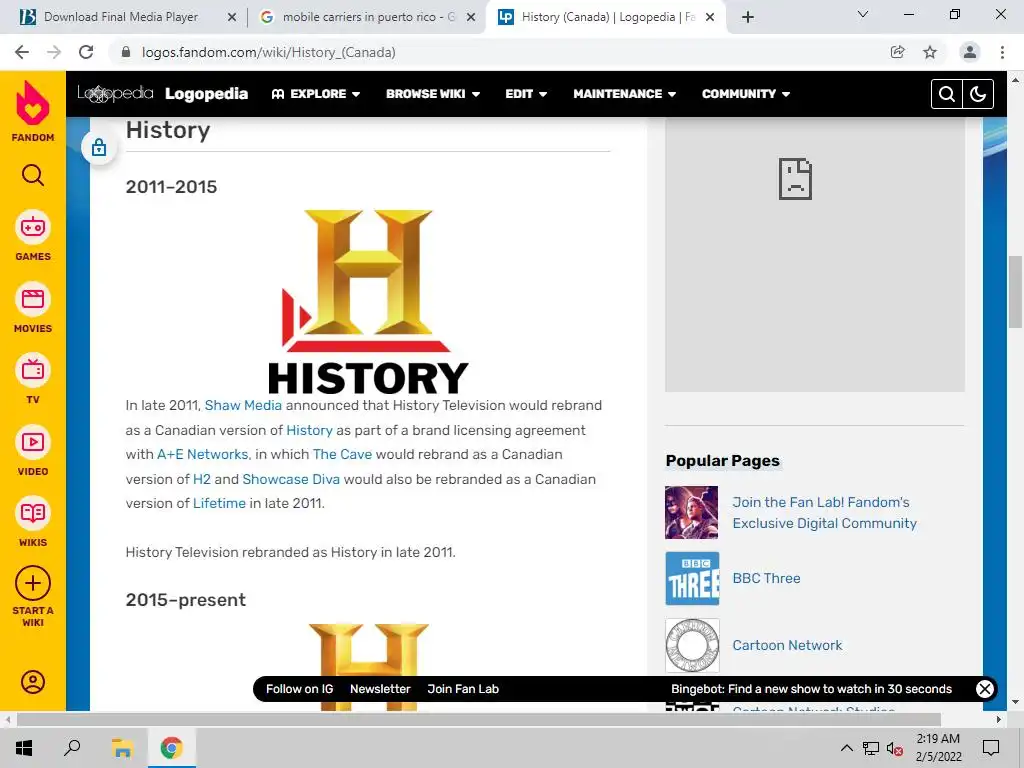Open Fandom sidebar search icon
This screenshot has width=1024, height=768.
(x=33, y=175)
